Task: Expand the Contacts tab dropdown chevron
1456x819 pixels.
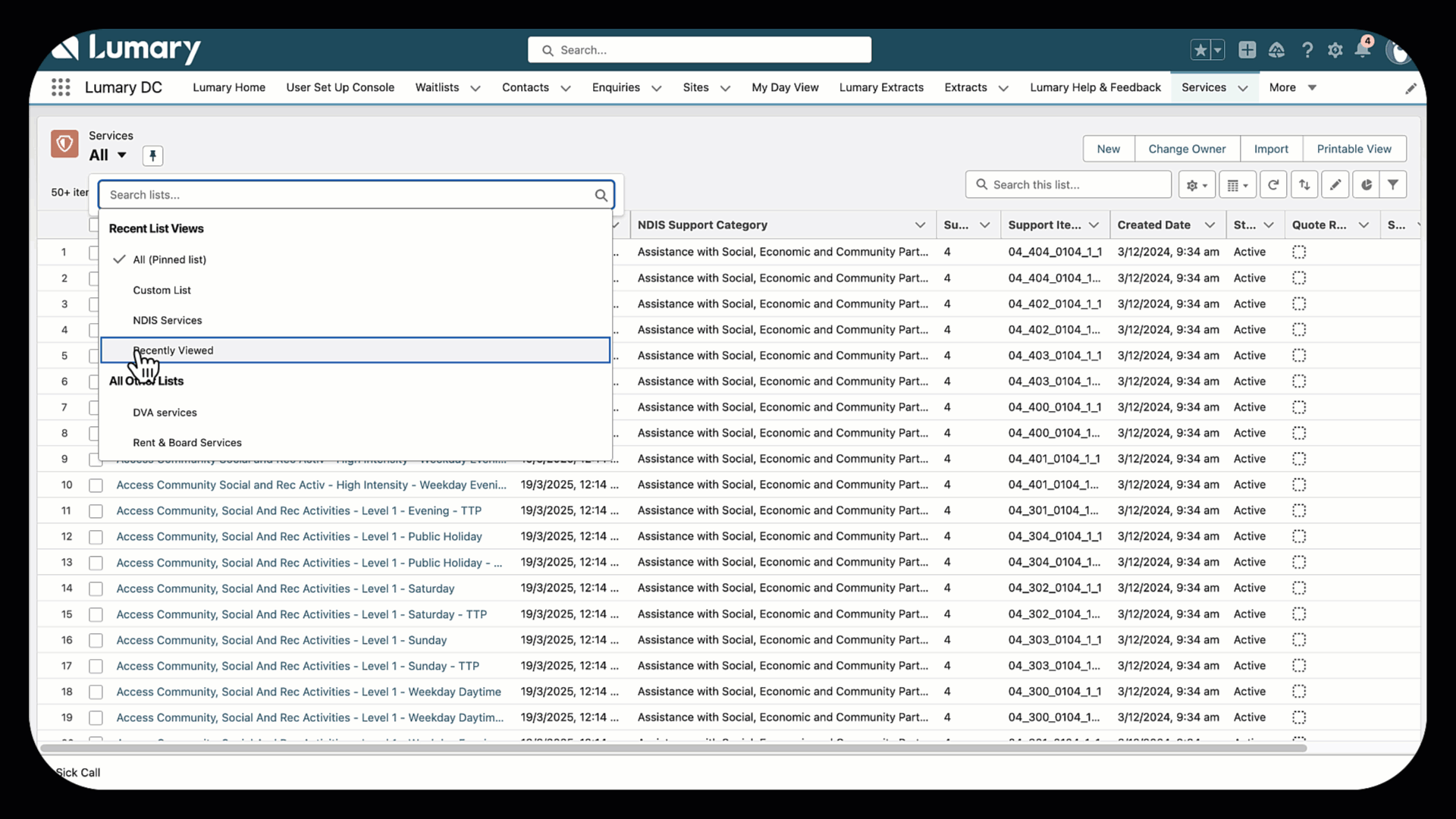Action: coord(566,88)
